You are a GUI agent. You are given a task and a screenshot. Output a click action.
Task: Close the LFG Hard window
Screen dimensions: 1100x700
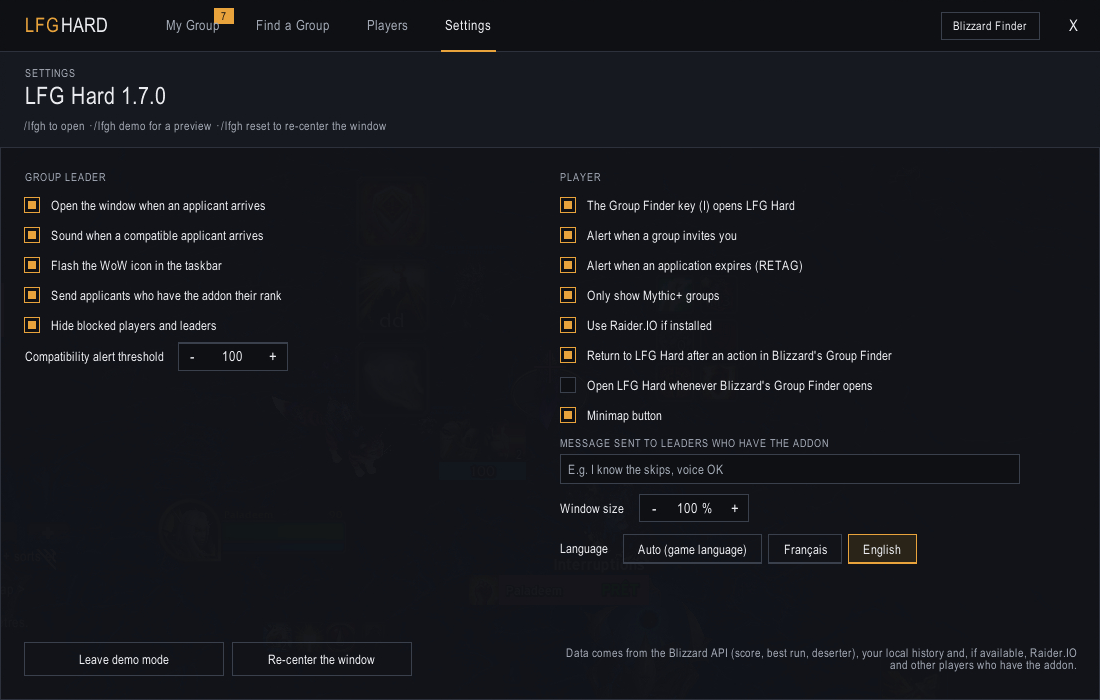[1073, 26]
